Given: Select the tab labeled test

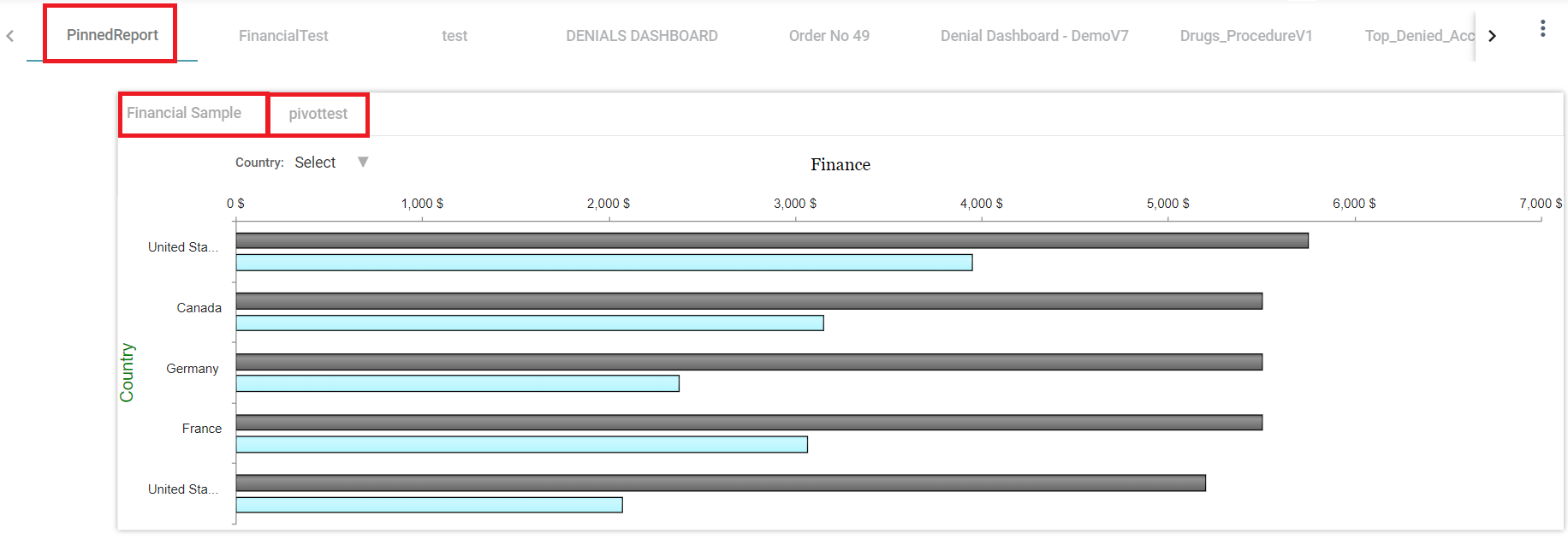Looking at the screenshot, I should click(x=454, y=36).
